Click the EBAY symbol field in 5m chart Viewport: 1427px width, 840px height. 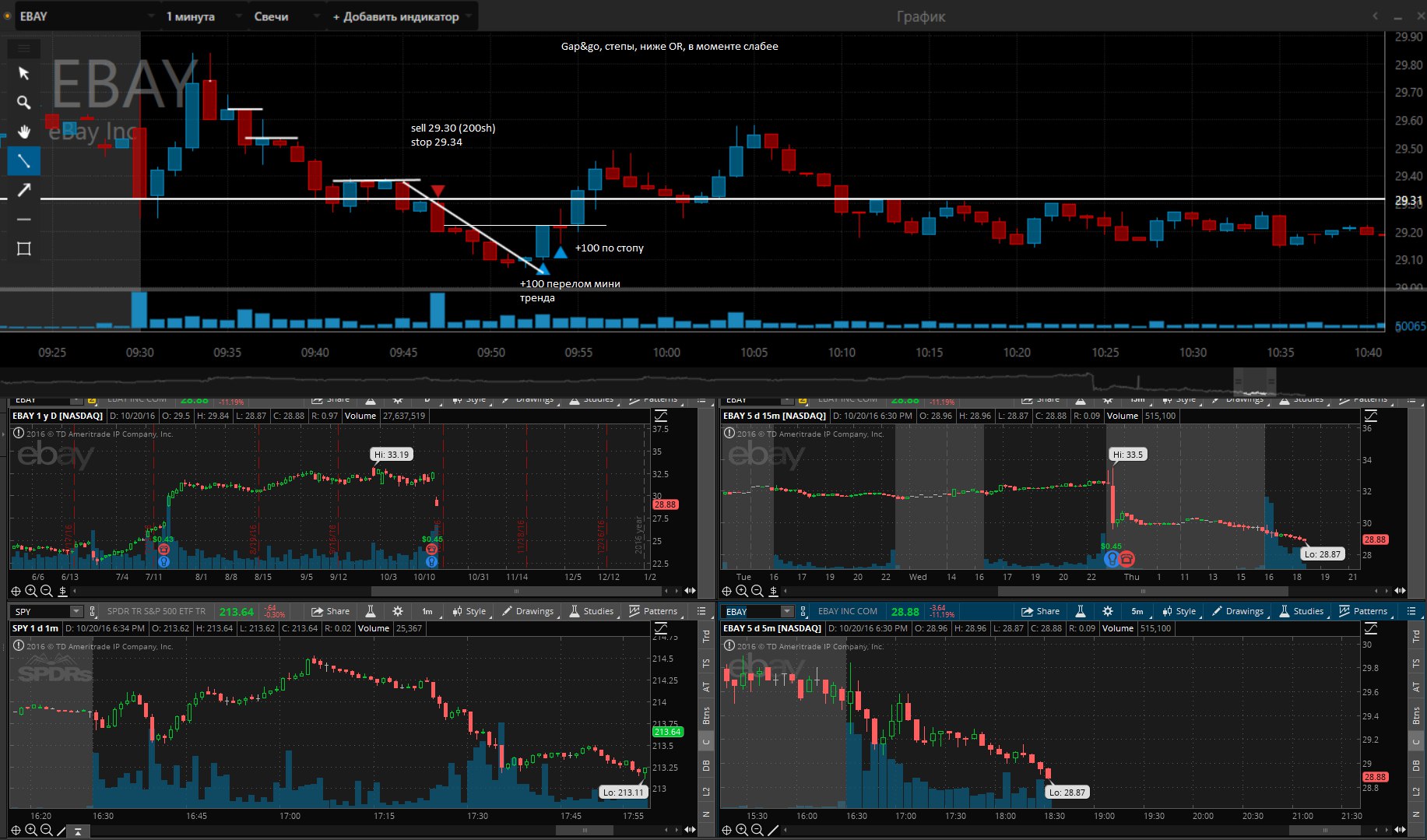coord(751,612)
